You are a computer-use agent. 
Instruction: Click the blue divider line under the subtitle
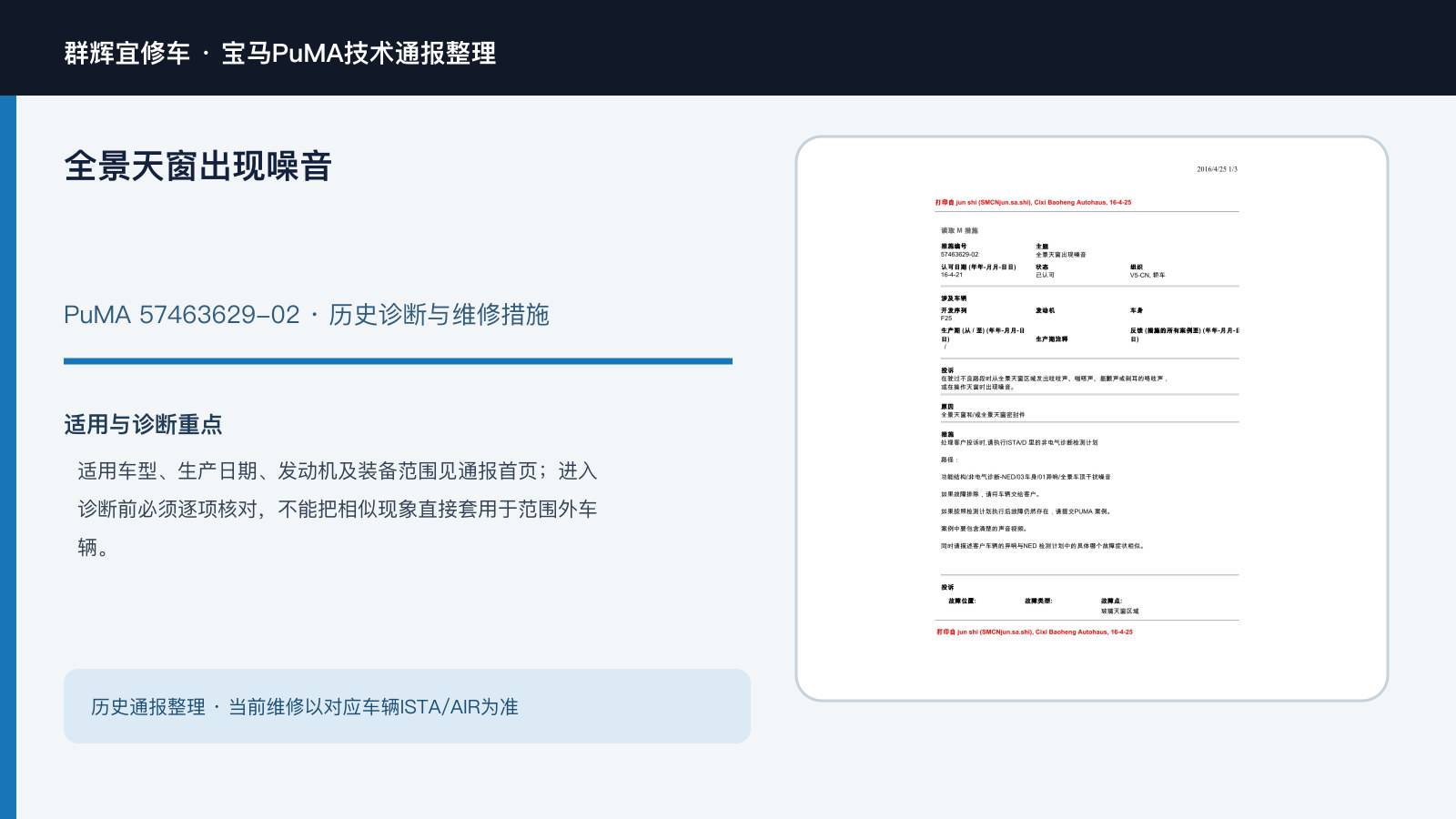click(398, 361)
